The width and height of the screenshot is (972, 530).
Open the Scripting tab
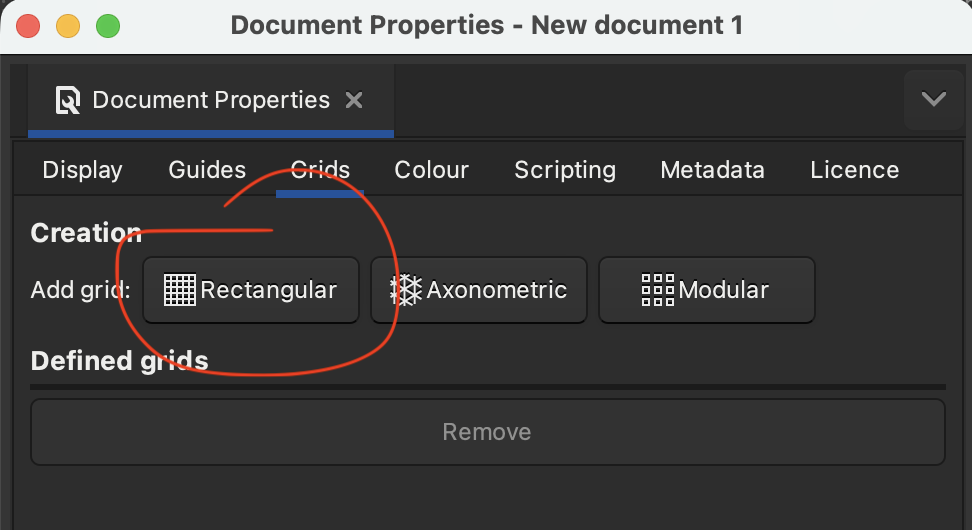pos(565,170)
